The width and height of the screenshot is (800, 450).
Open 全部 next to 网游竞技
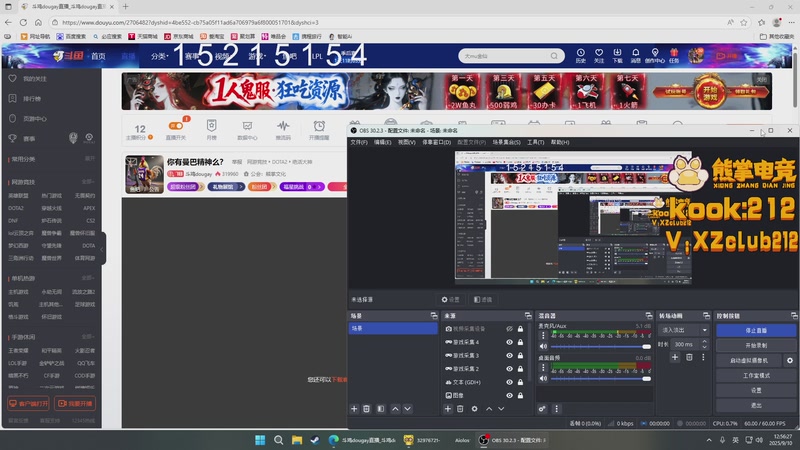click(x=88, y=182)
